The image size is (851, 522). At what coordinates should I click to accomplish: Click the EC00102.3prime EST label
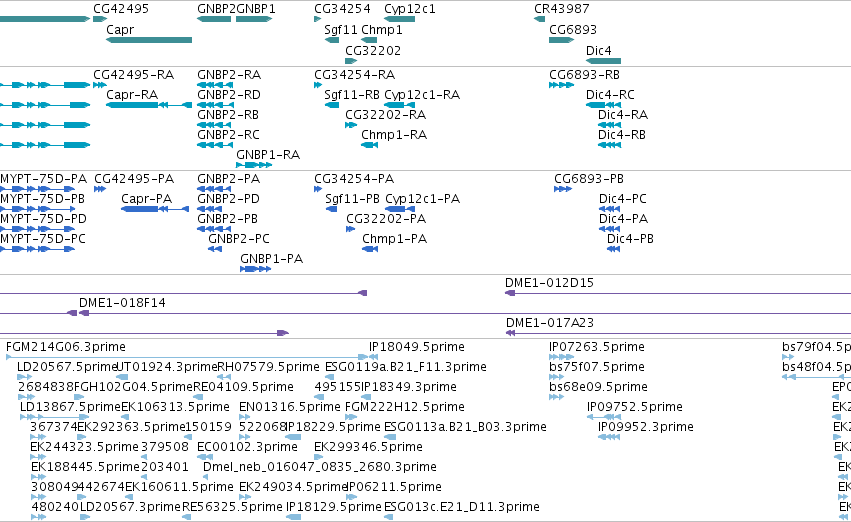pos(247,447)
